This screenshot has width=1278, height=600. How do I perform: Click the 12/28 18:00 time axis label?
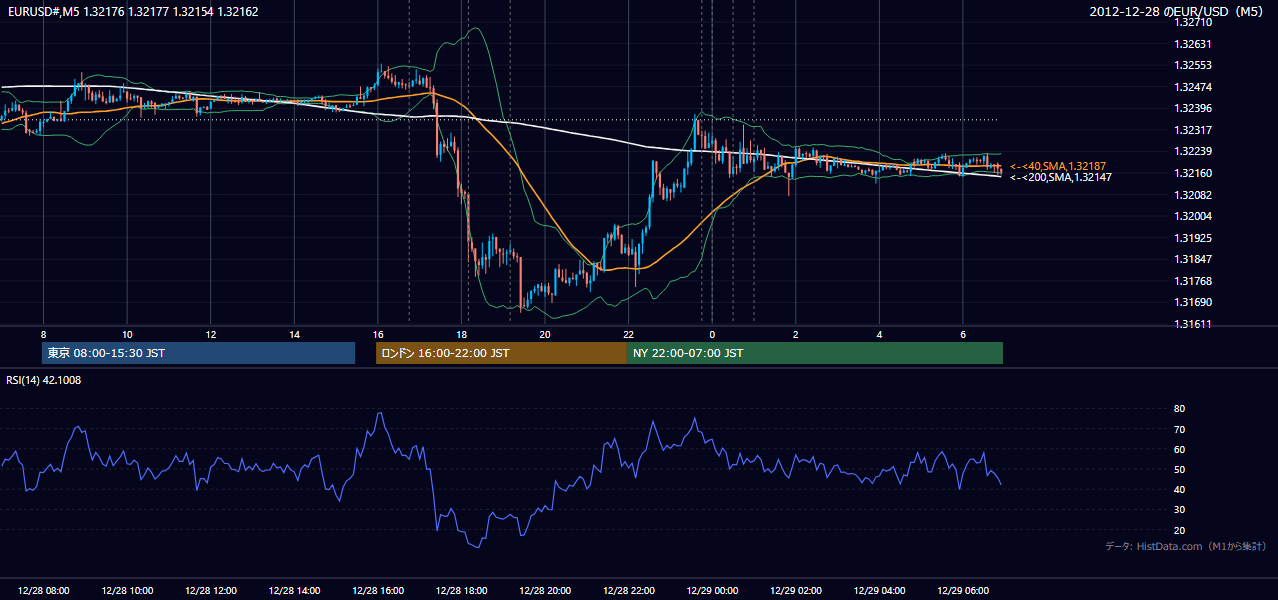pyautogui.click(x=462, y=591)
